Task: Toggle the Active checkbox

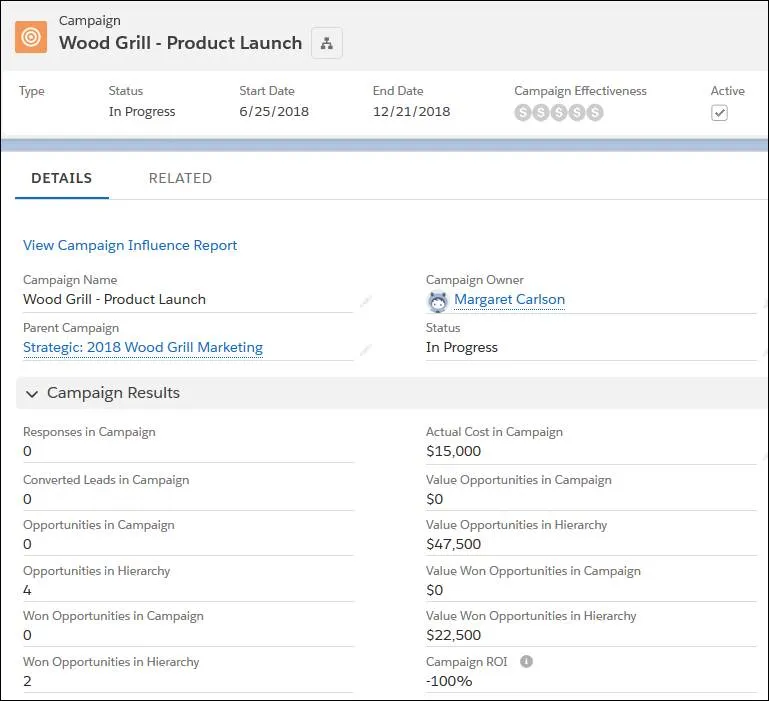Action: click(x=719, y=113)
